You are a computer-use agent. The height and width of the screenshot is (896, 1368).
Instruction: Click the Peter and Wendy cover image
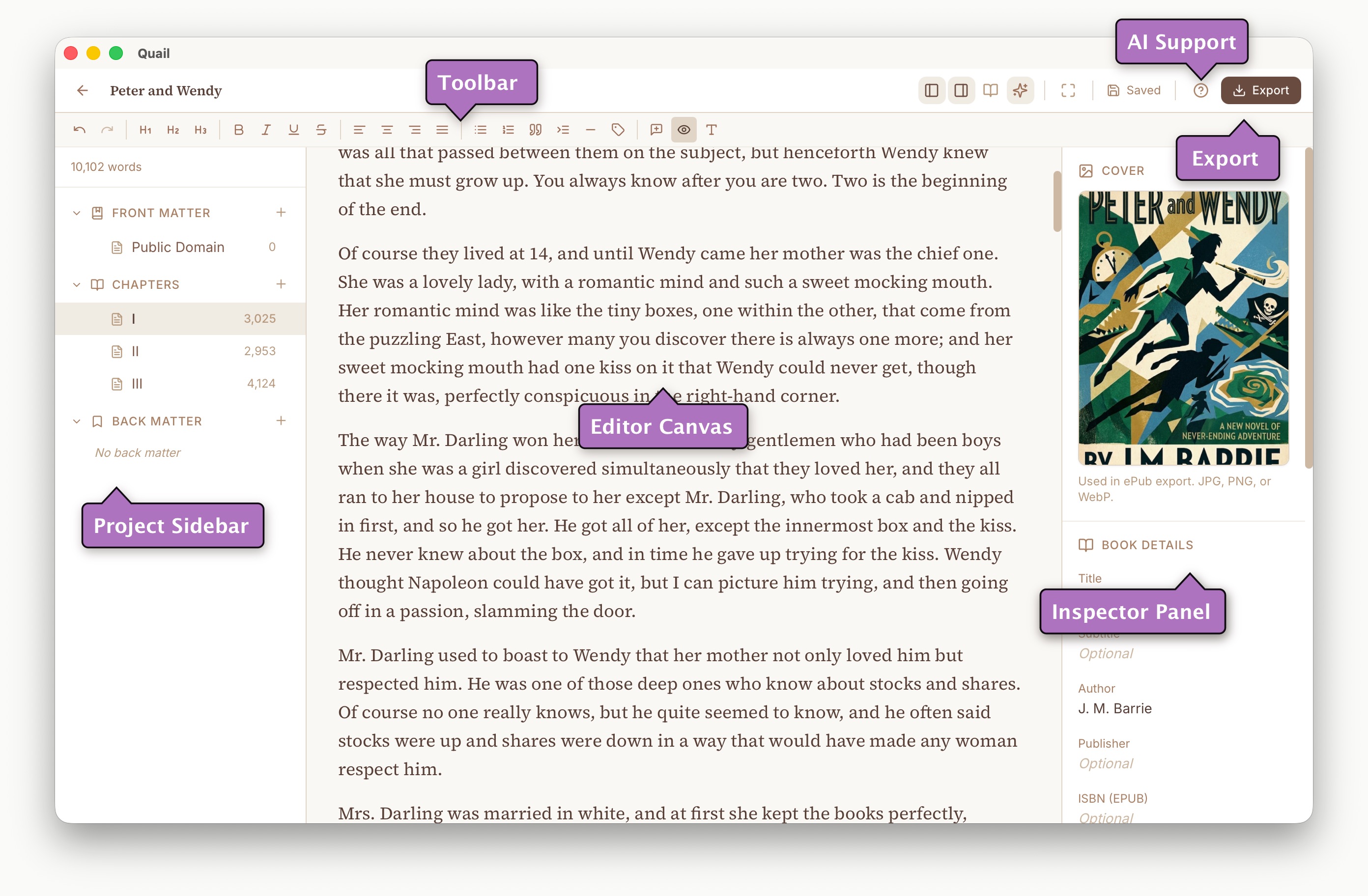pos(1183,328)
